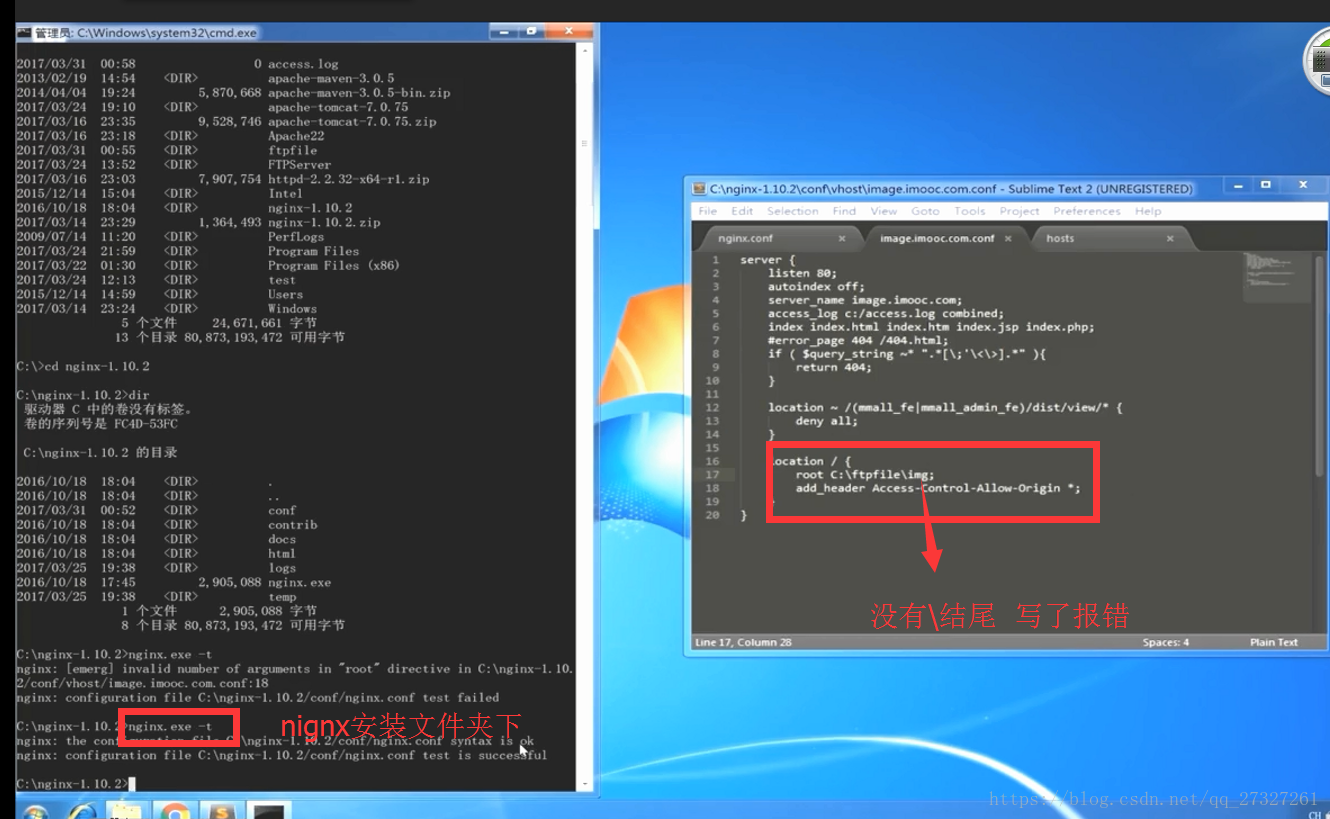The height and width of the screenshot is (819, 1330).
Task: Minimize the Sublime Text window
Action: [x=1238, y=186]
